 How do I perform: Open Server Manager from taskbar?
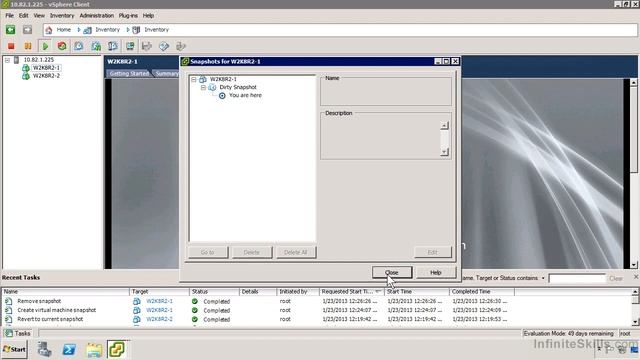click(44, 350)
